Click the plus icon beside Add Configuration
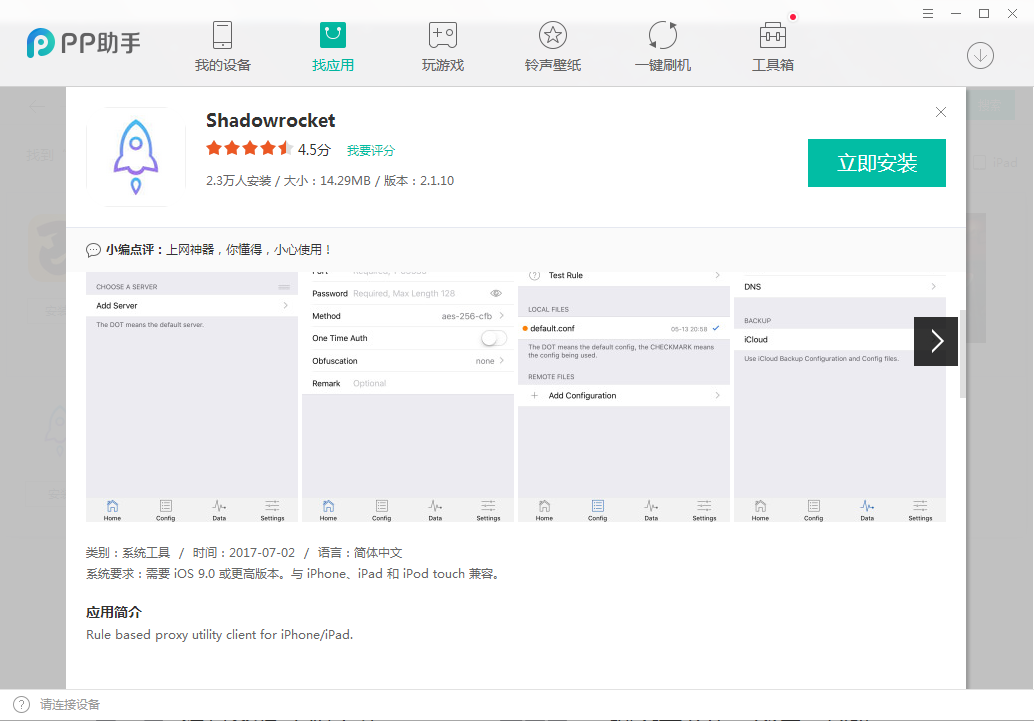 point(534,396)
